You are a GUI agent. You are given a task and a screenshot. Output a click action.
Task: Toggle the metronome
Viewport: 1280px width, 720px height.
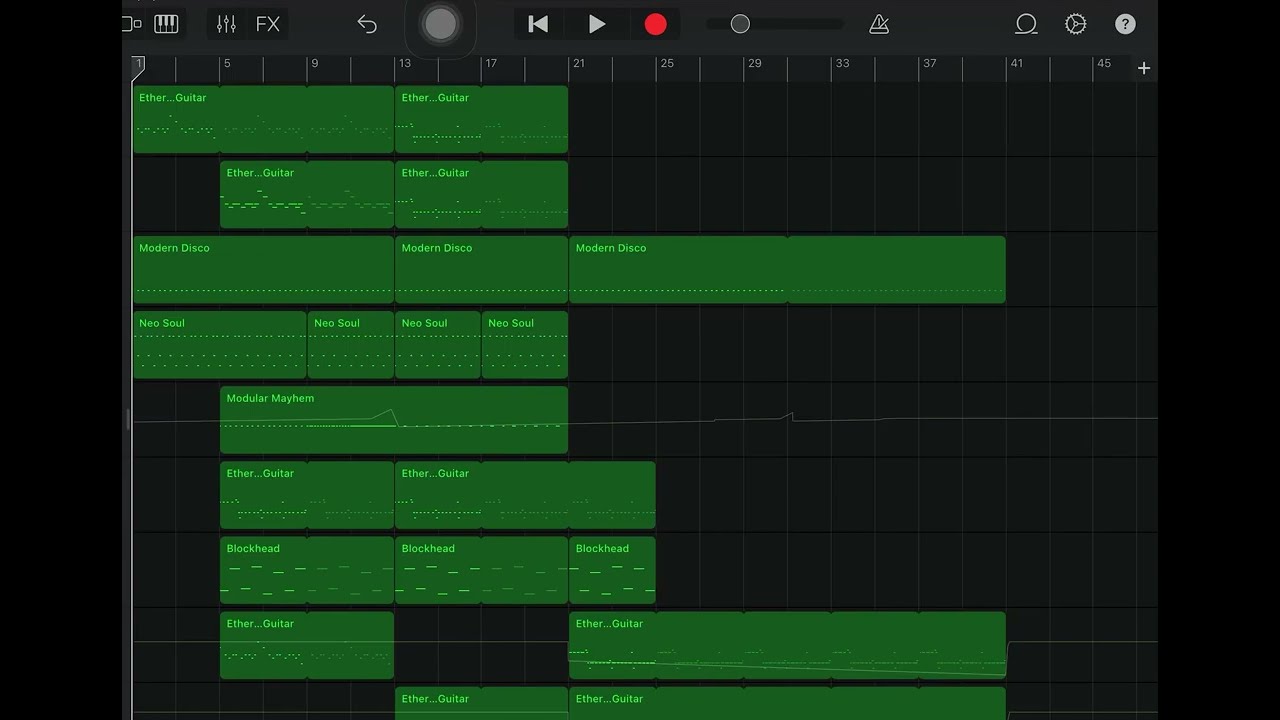click(x=879, y=24)
